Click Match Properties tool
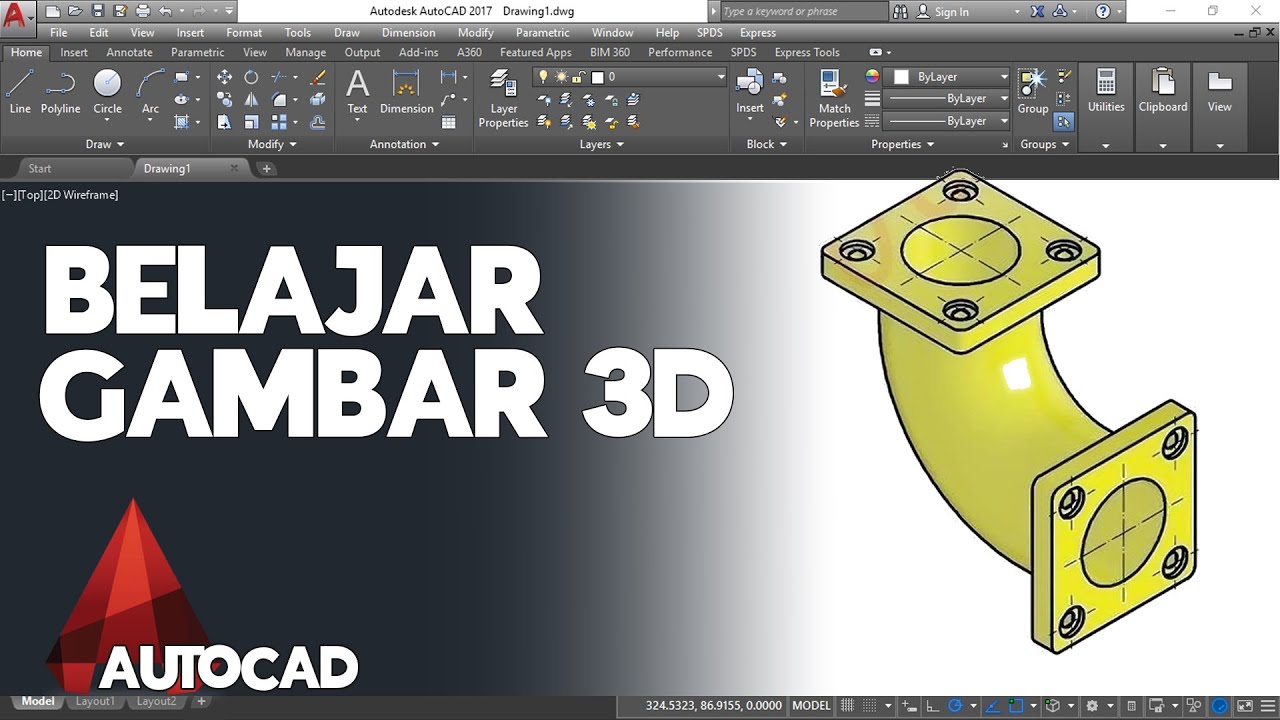Viewport: 1280px width, 720px height. [834, 98]
